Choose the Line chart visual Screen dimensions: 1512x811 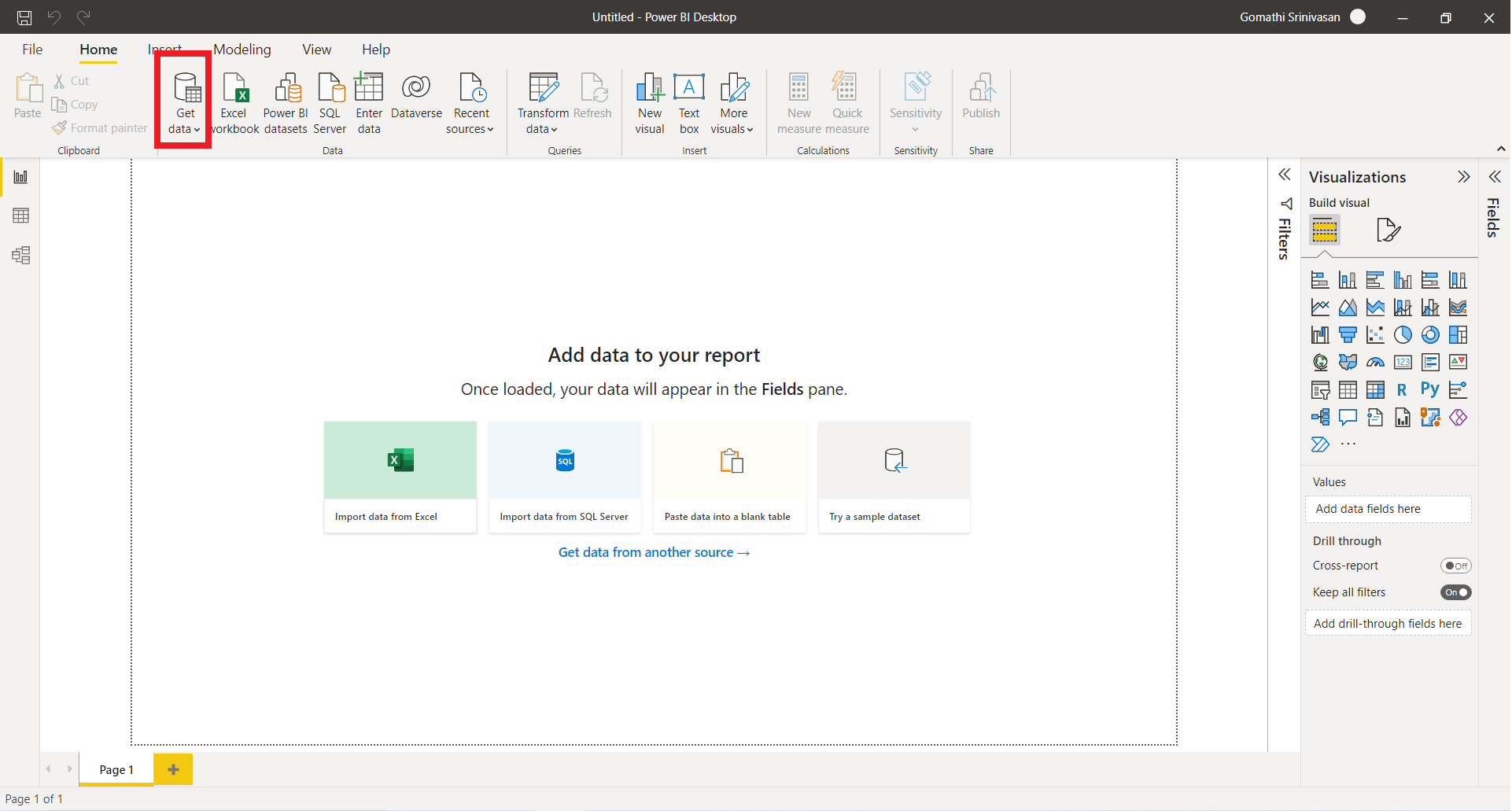point(1320,308)
